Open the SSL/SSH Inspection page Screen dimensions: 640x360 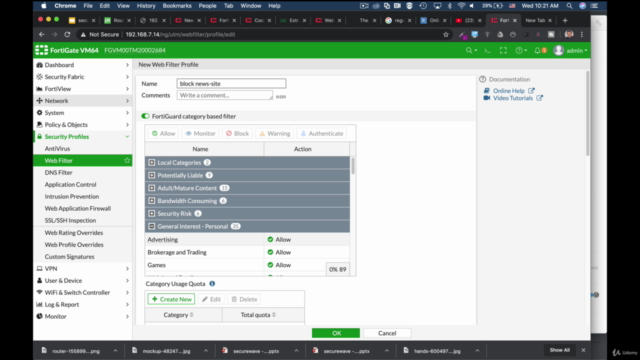pyautogui.click(x=70, y=220)
